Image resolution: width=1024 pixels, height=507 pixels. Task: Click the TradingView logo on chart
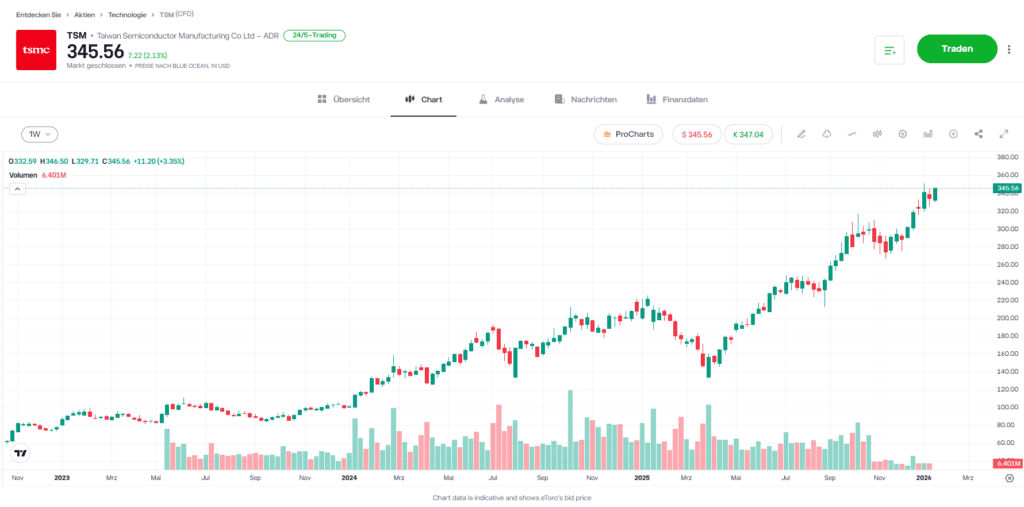18,453
